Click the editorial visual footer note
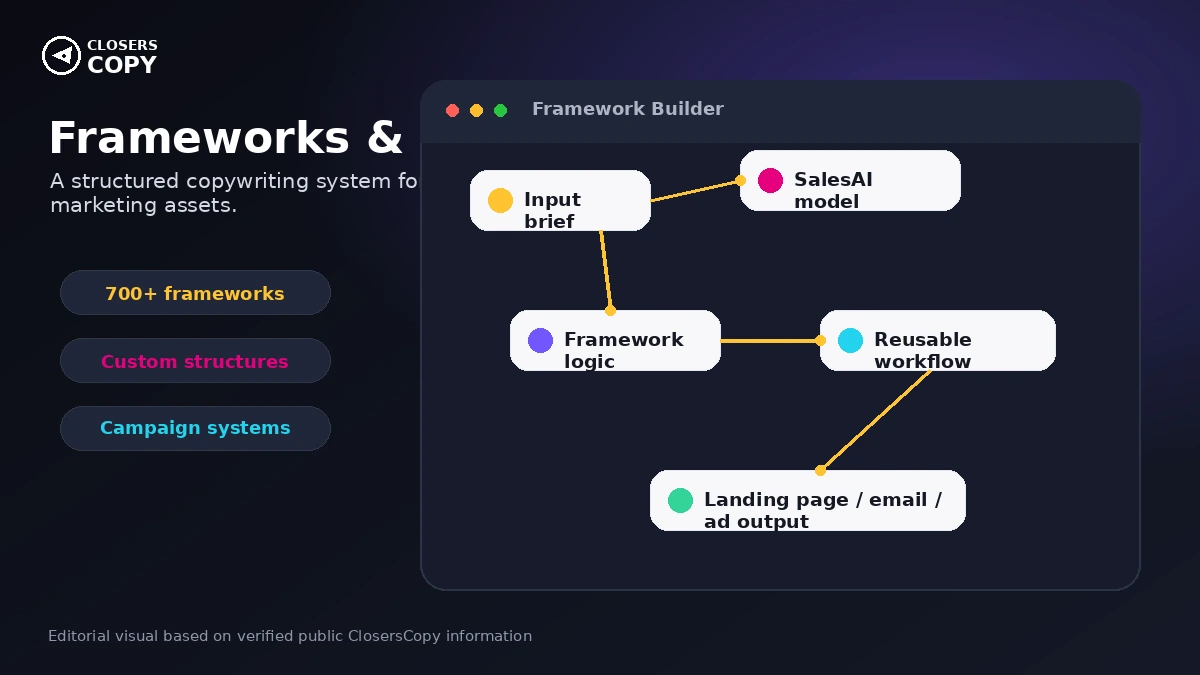The width and height of the screenshot is (1200, 675). 290,636
